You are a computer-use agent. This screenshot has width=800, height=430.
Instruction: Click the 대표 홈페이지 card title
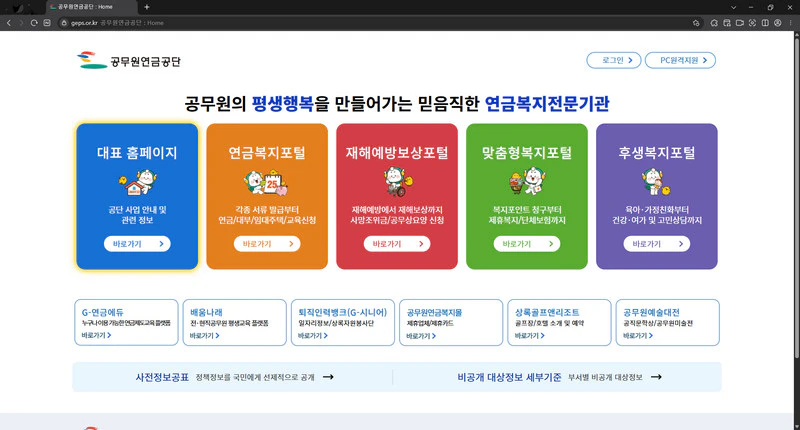coord(137,153)
